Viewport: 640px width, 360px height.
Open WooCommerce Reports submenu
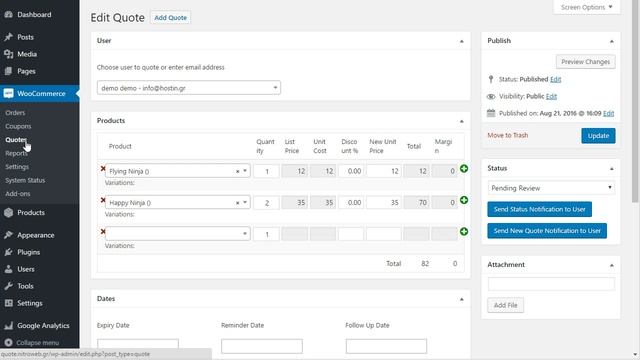click(x=16, y=153)
